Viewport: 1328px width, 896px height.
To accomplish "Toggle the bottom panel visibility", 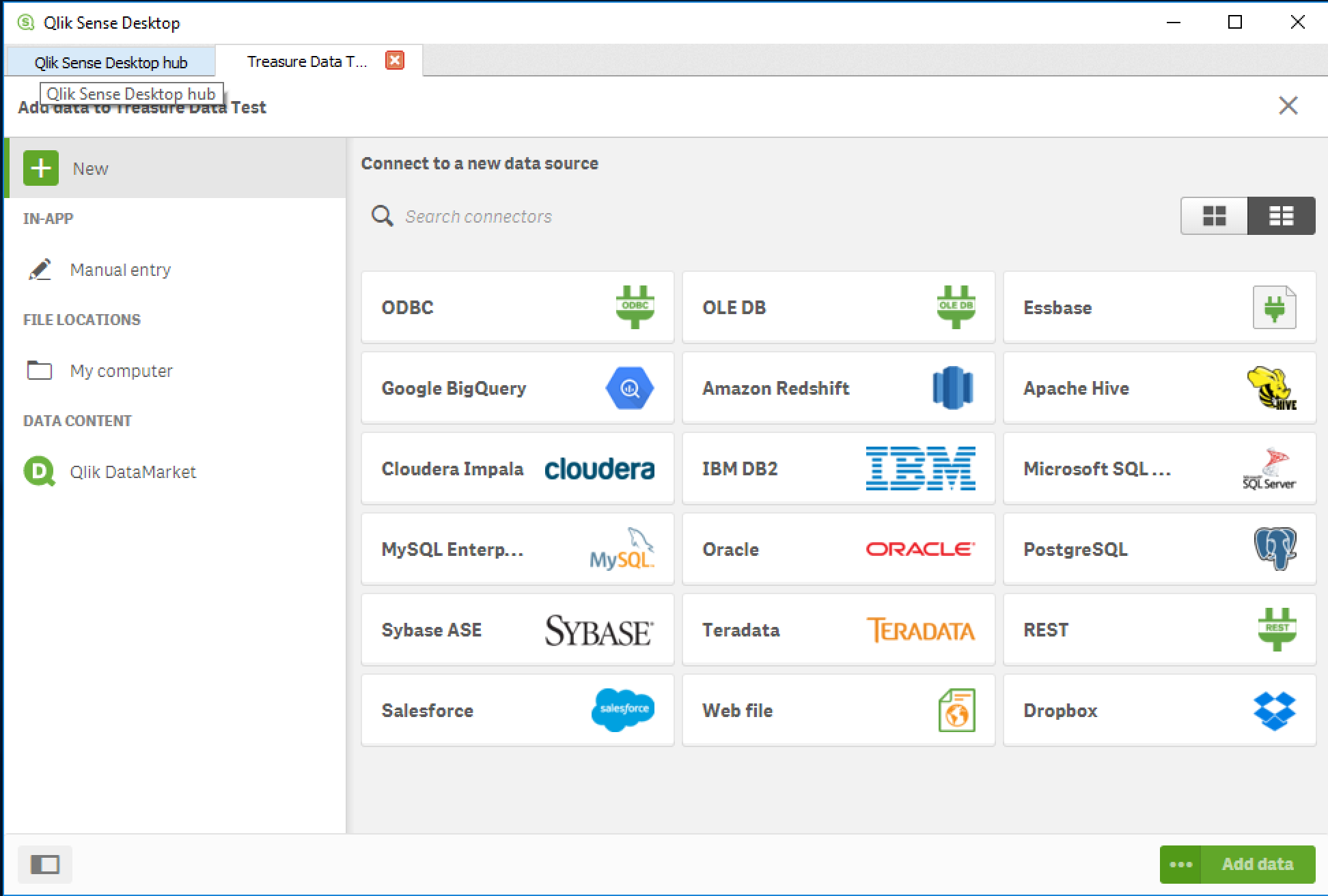I will click(x=45, y=864).
